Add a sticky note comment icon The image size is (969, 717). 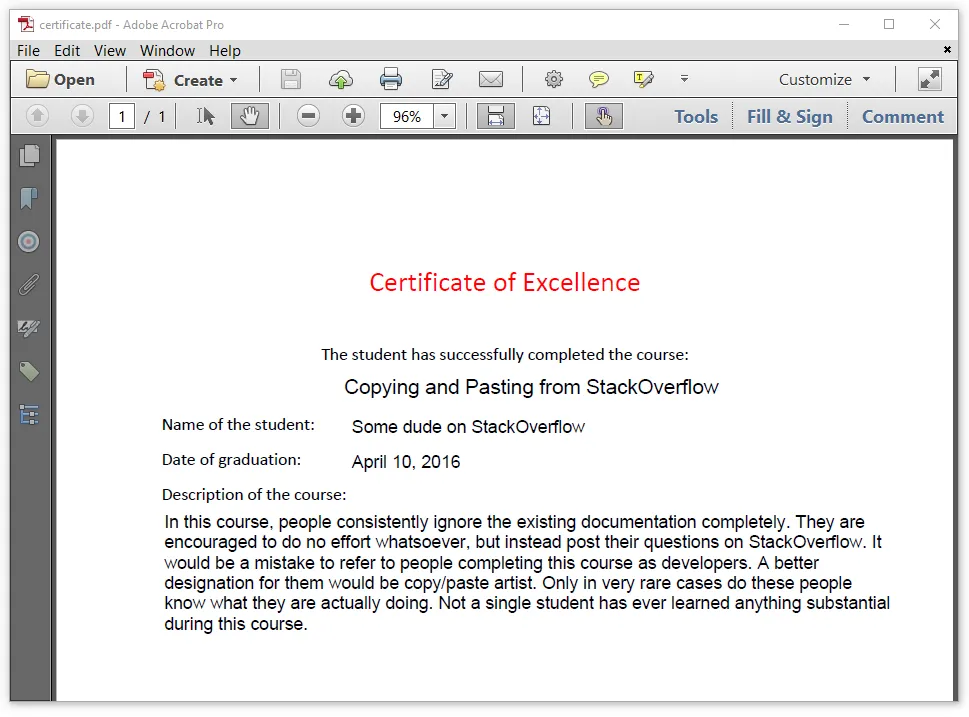click(598, 79)
